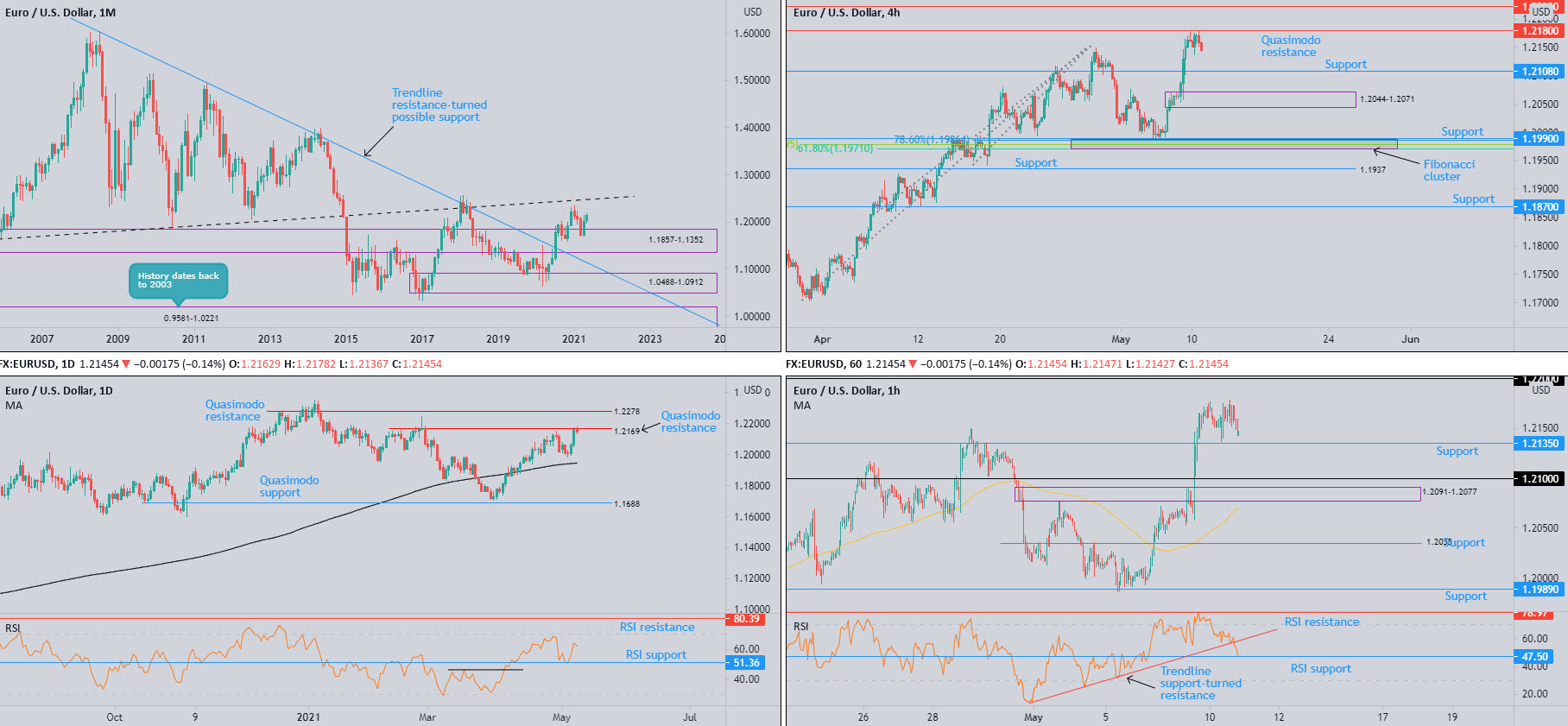The height and width of the screenshot is (726, 1568).
Task: Click the Trendline resistance-turned possible support text
Action: (x=439, y=105)
